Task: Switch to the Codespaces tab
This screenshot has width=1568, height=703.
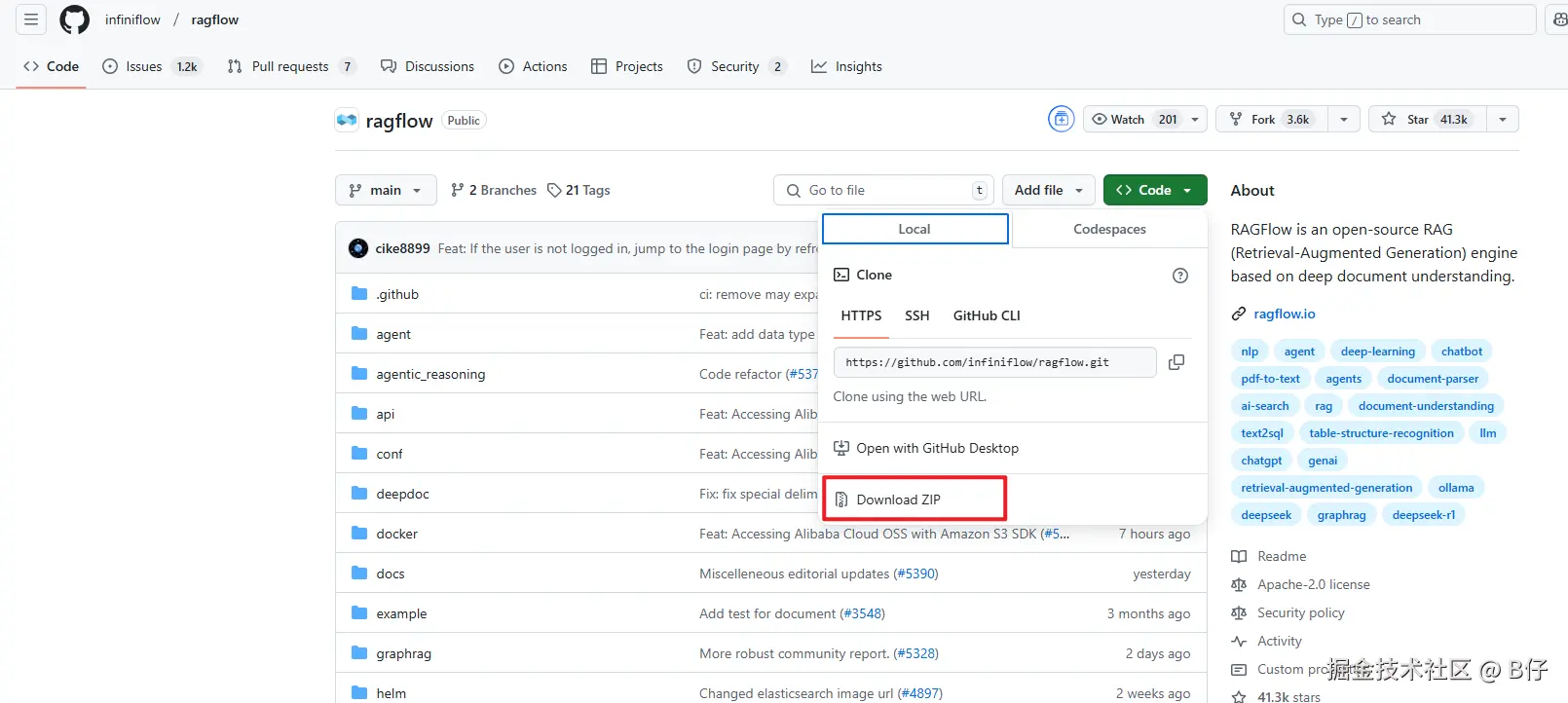Action: coord(1109,229)
